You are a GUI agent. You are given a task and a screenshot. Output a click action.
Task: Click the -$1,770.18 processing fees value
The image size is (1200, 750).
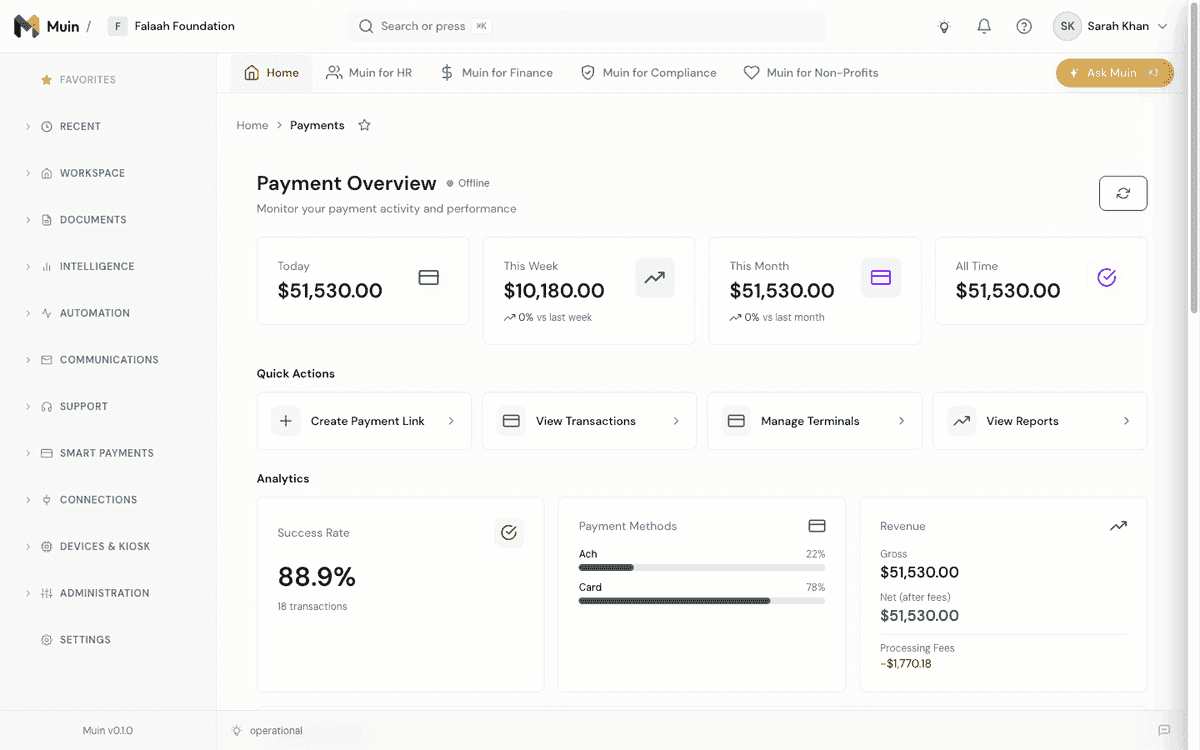pyautogui.click(x=905, y=664)
